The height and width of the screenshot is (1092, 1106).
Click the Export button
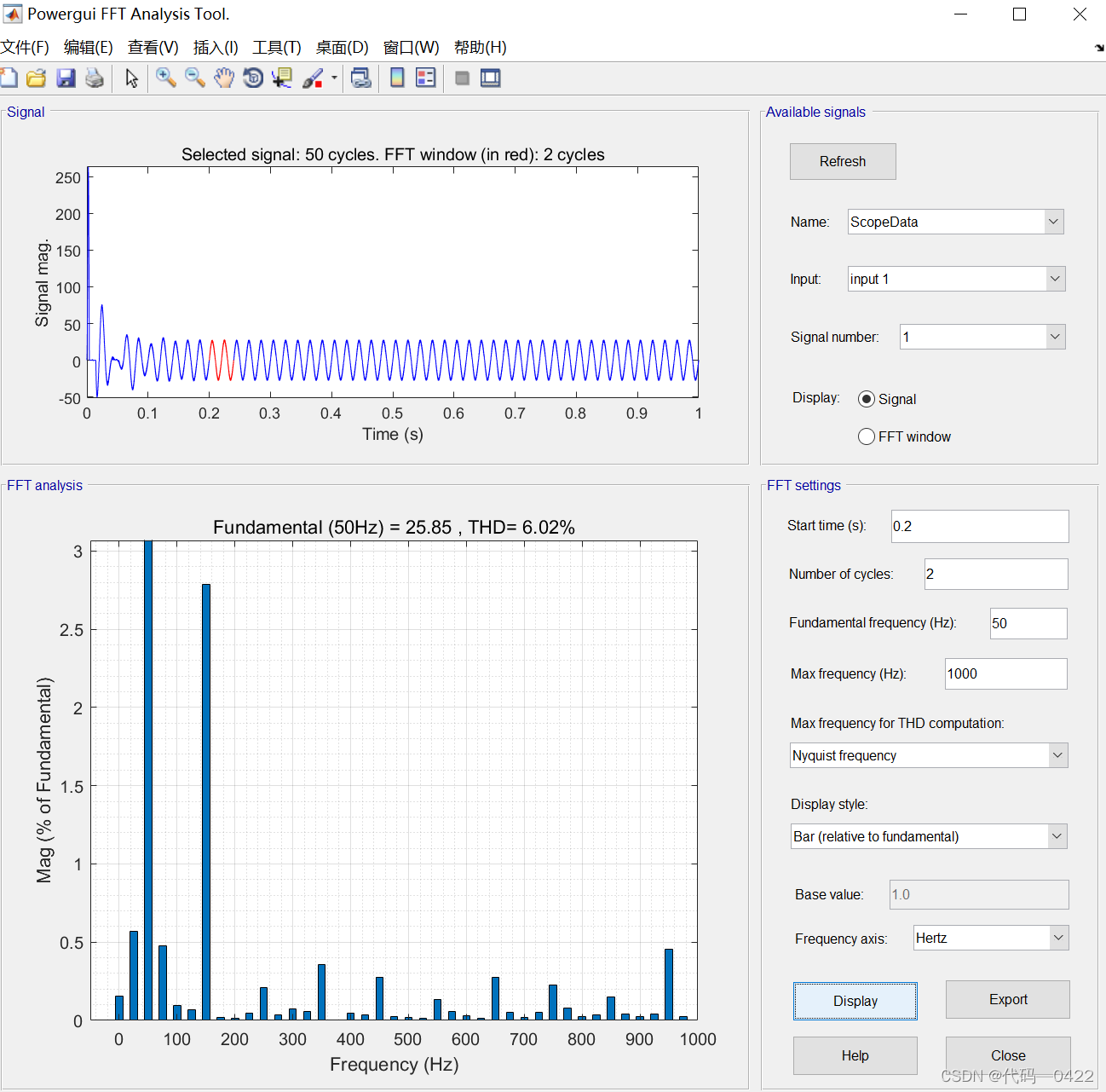(x=1007, y=999)
